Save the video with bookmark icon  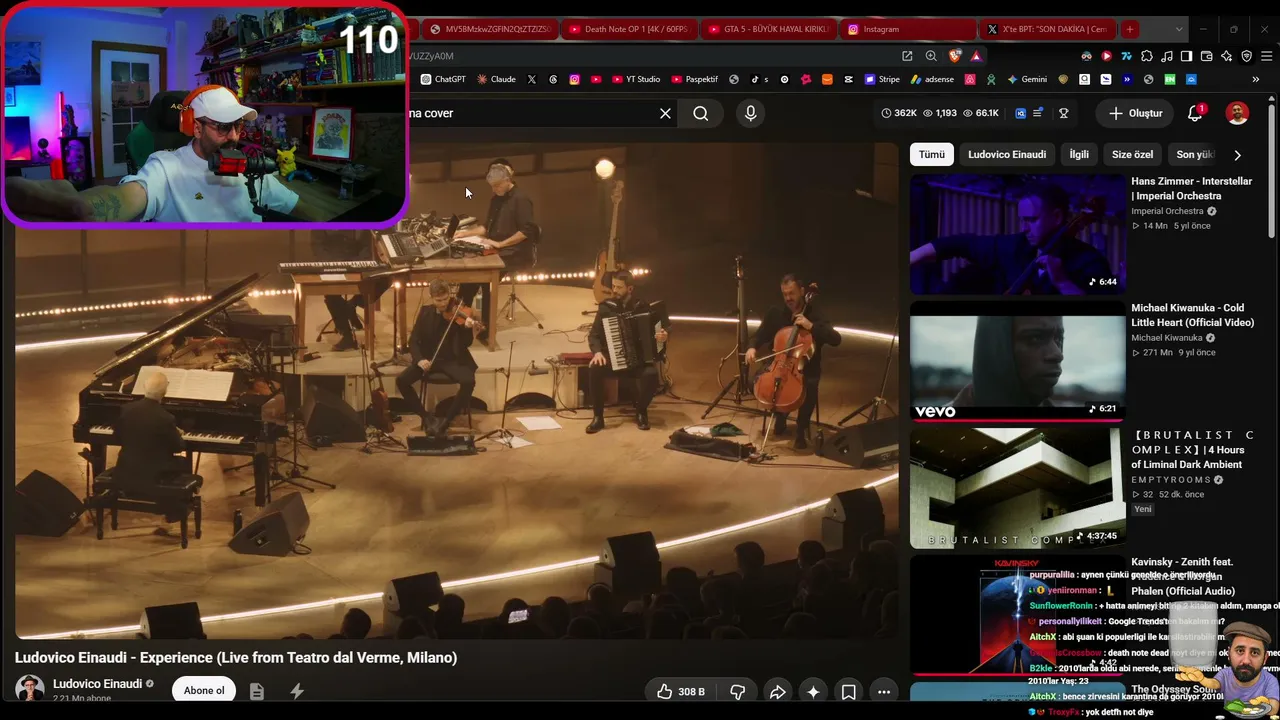click(848, 691)
